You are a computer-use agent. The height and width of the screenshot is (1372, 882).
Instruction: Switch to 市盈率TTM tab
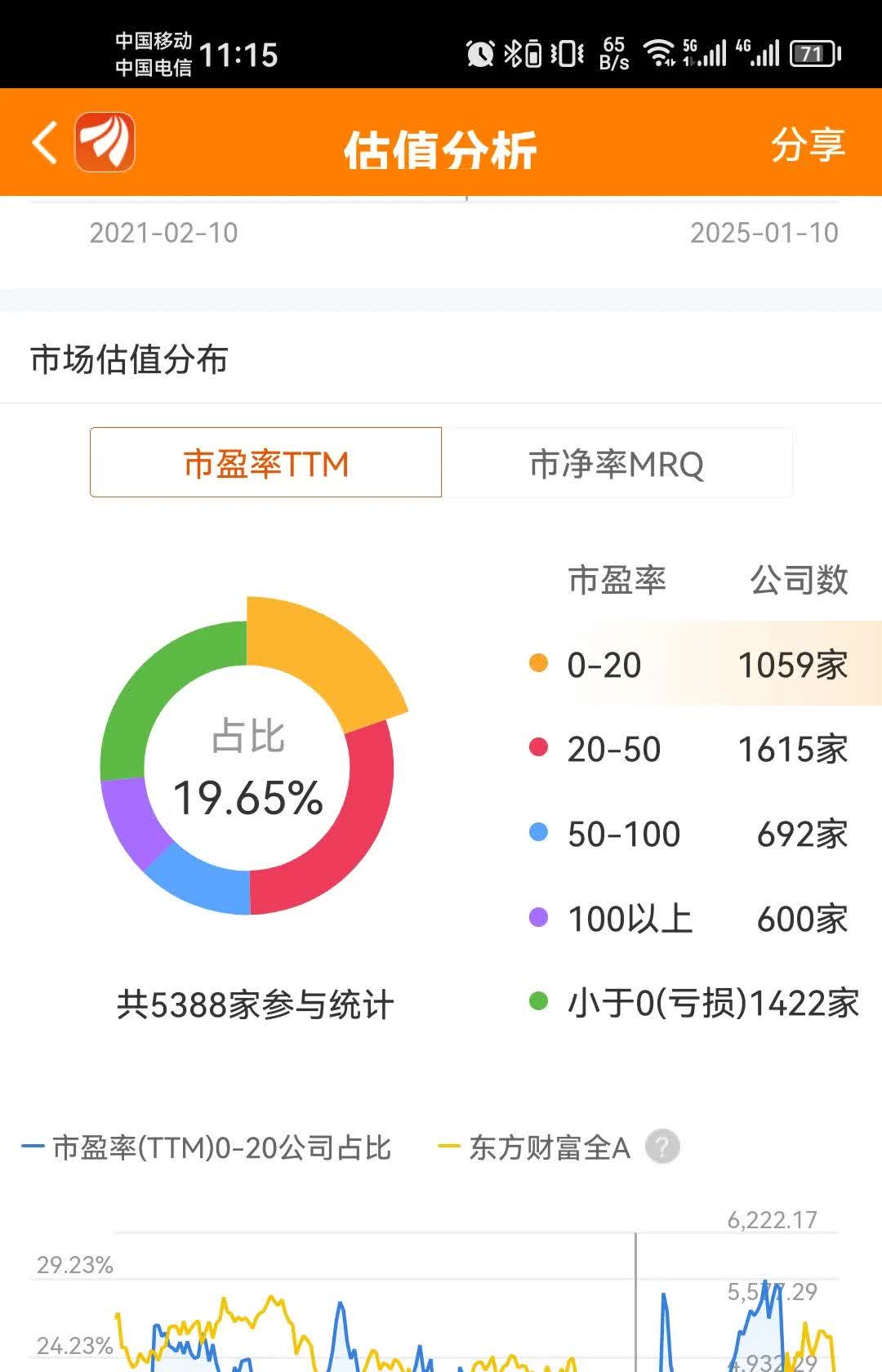(266, 463)
